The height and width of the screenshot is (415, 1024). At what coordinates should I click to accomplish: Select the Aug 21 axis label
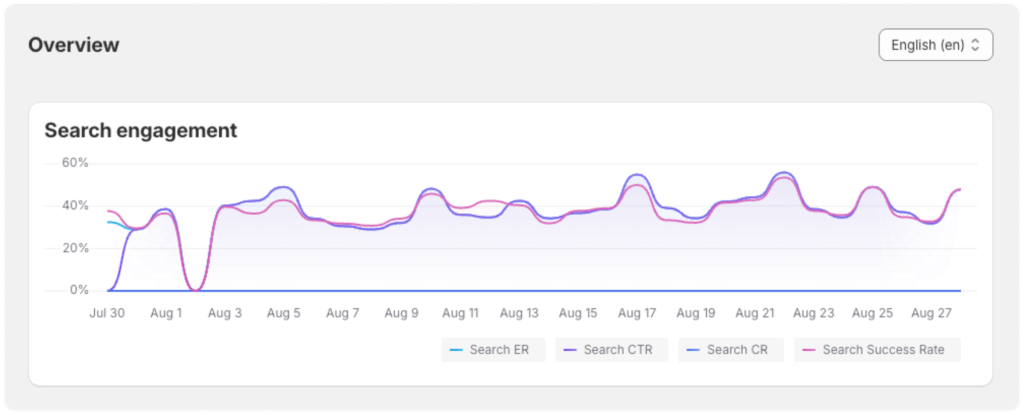click(754, 314)
